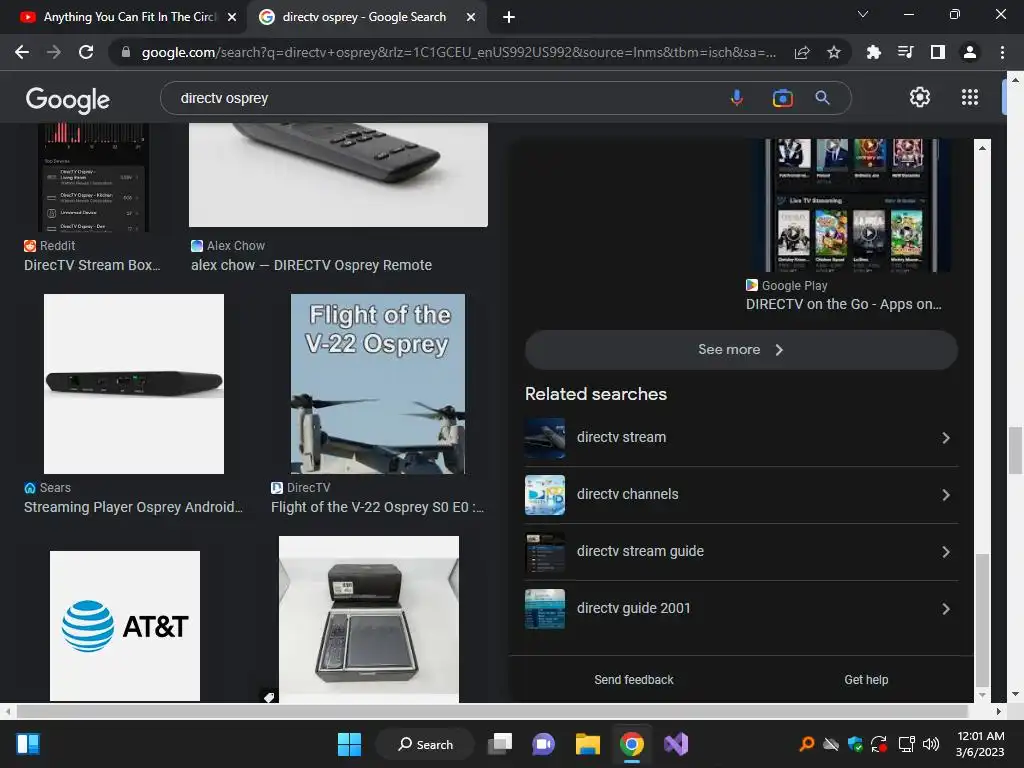1024x768 pixels.
Task: Open File Explorer from the taskbar
Action: [x=588, y=744]
